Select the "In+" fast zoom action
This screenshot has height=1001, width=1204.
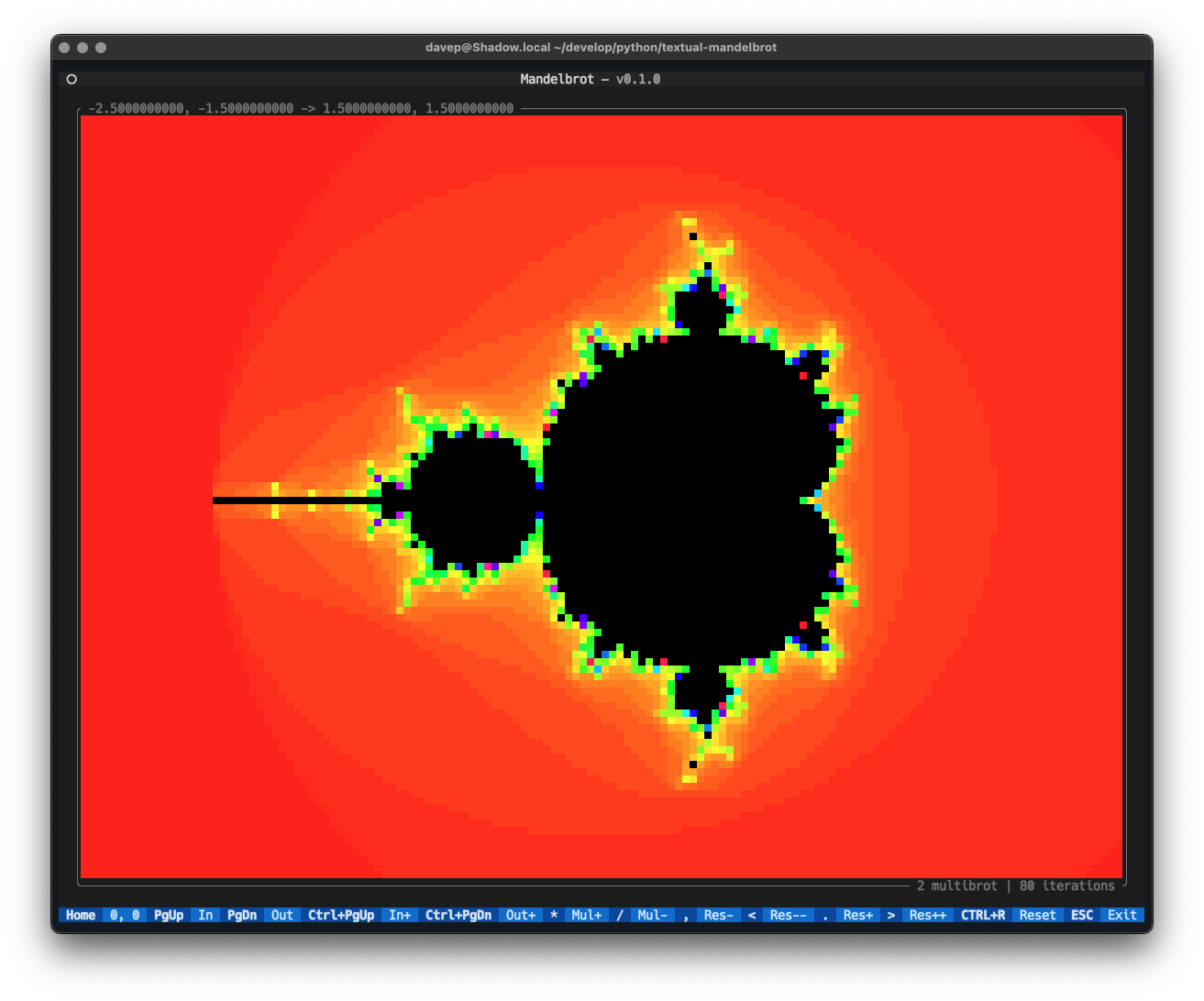[x=400, y=915]
